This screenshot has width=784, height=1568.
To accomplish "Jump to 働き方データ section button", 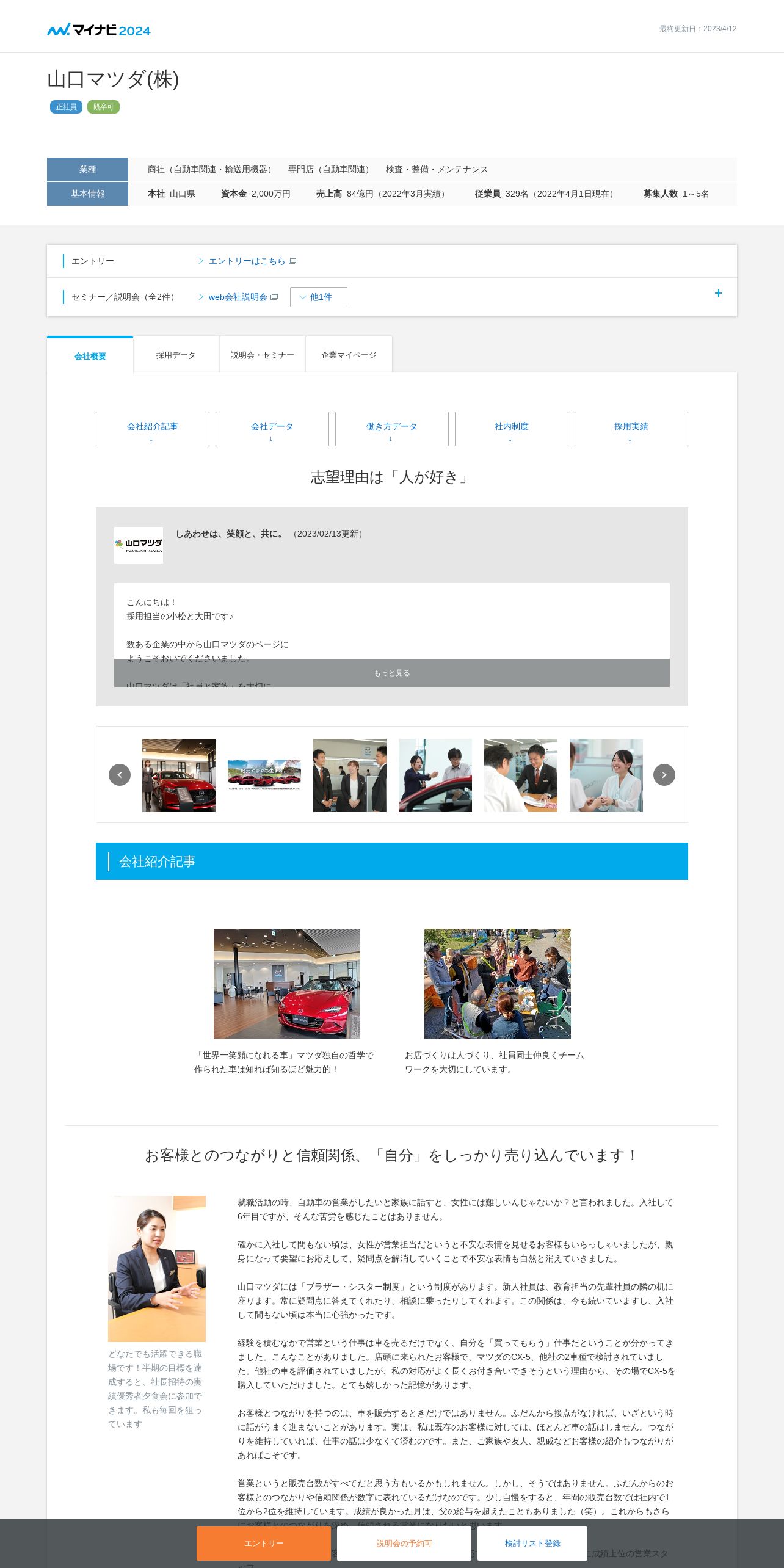I will coord(392,429).
